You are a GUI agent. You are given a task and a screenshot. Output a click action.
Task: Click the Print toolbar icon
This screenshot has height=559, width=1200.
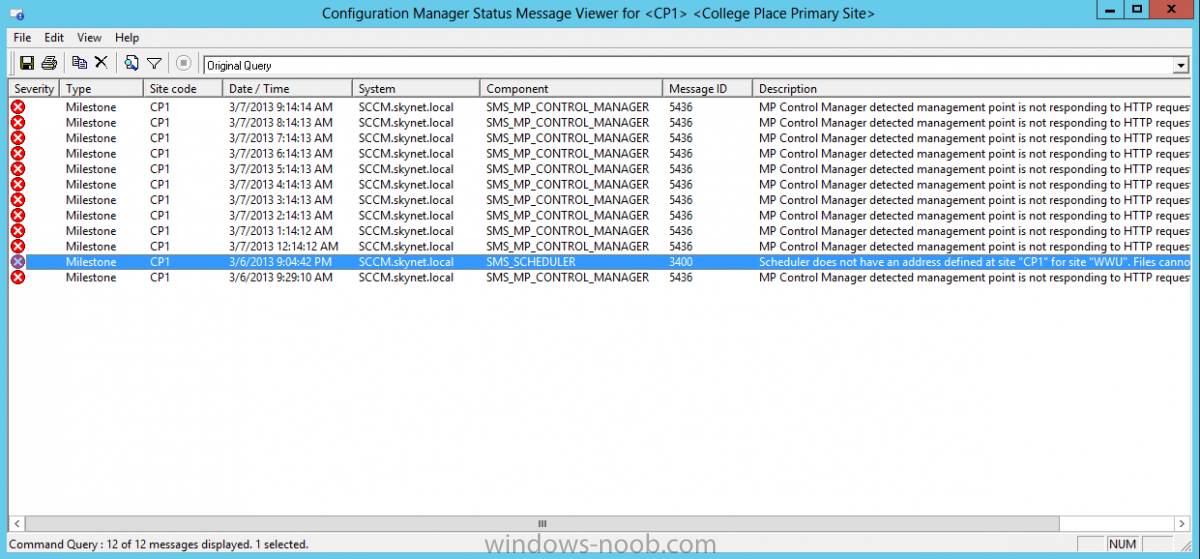click(49, 63)
